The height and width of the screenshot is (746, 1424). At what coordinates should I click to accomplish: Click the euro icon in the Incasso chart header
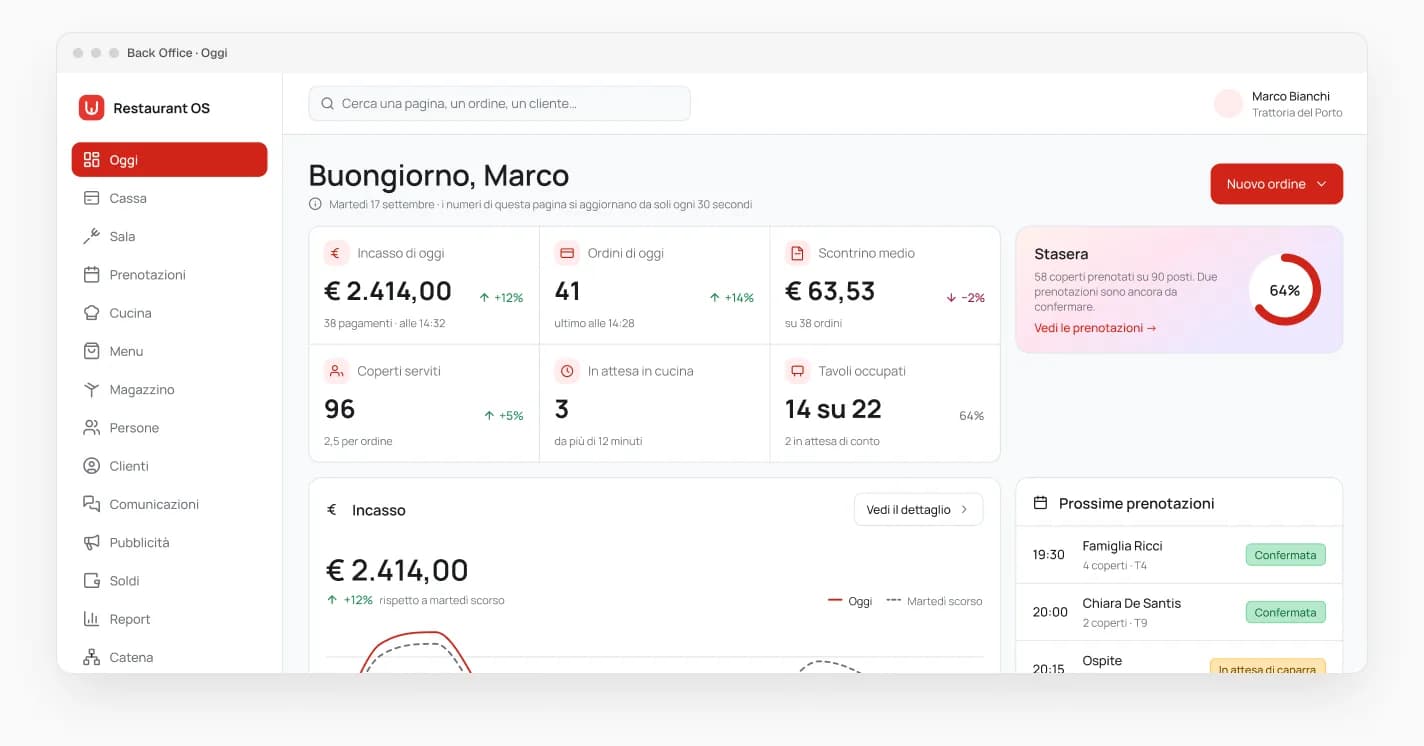[x=332, y=510]
